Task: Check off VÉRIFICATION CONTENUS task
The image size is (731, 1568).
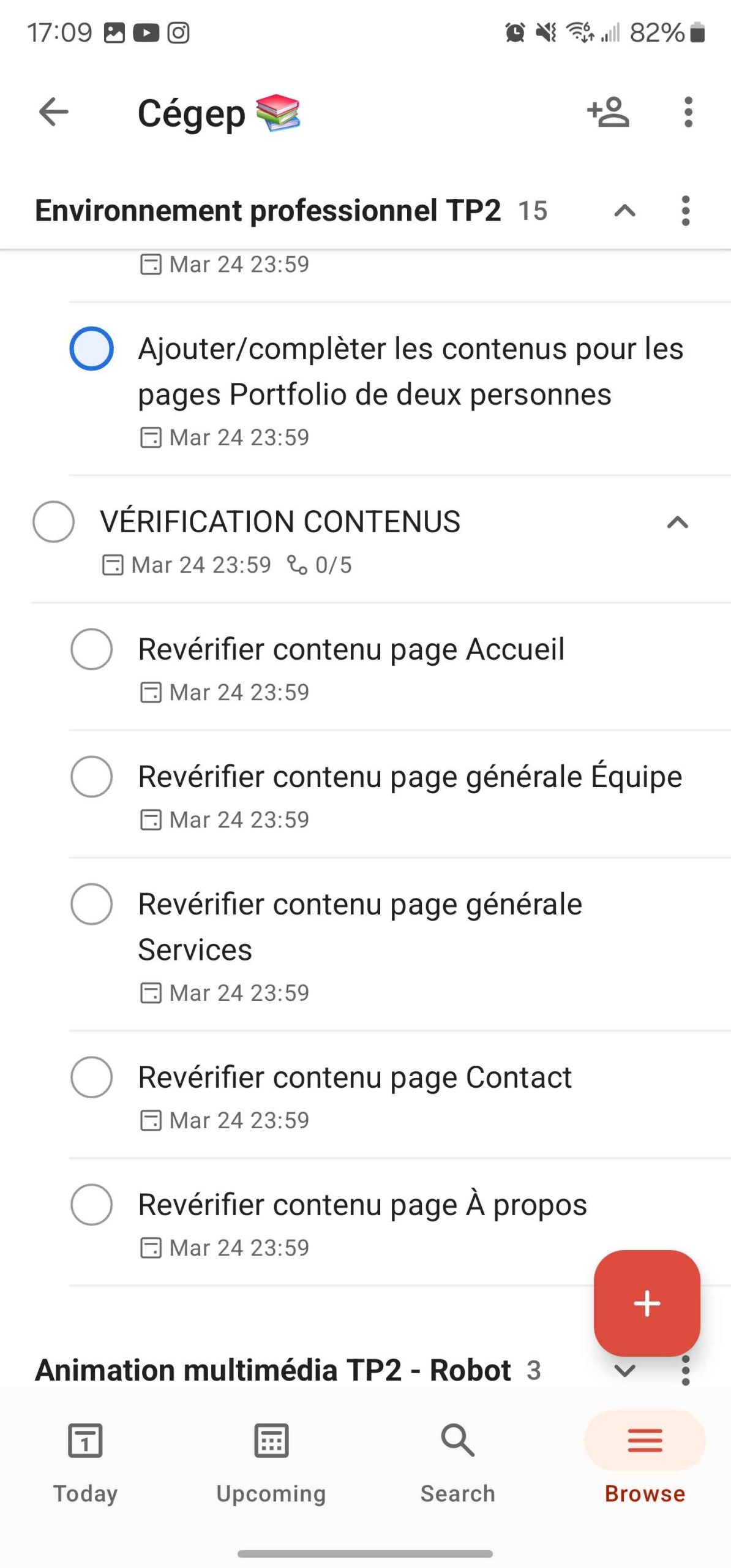Action: [54, 522]
